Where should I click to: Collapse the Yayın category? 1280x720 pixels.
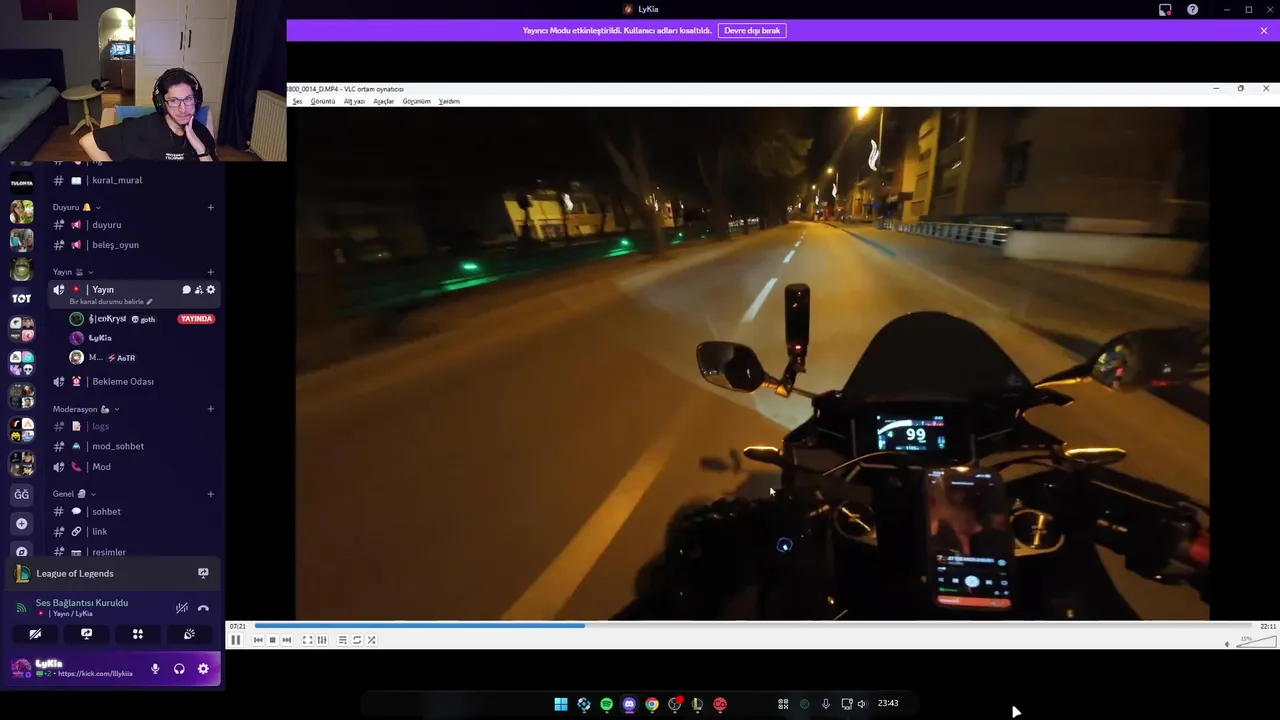[73, 272]
